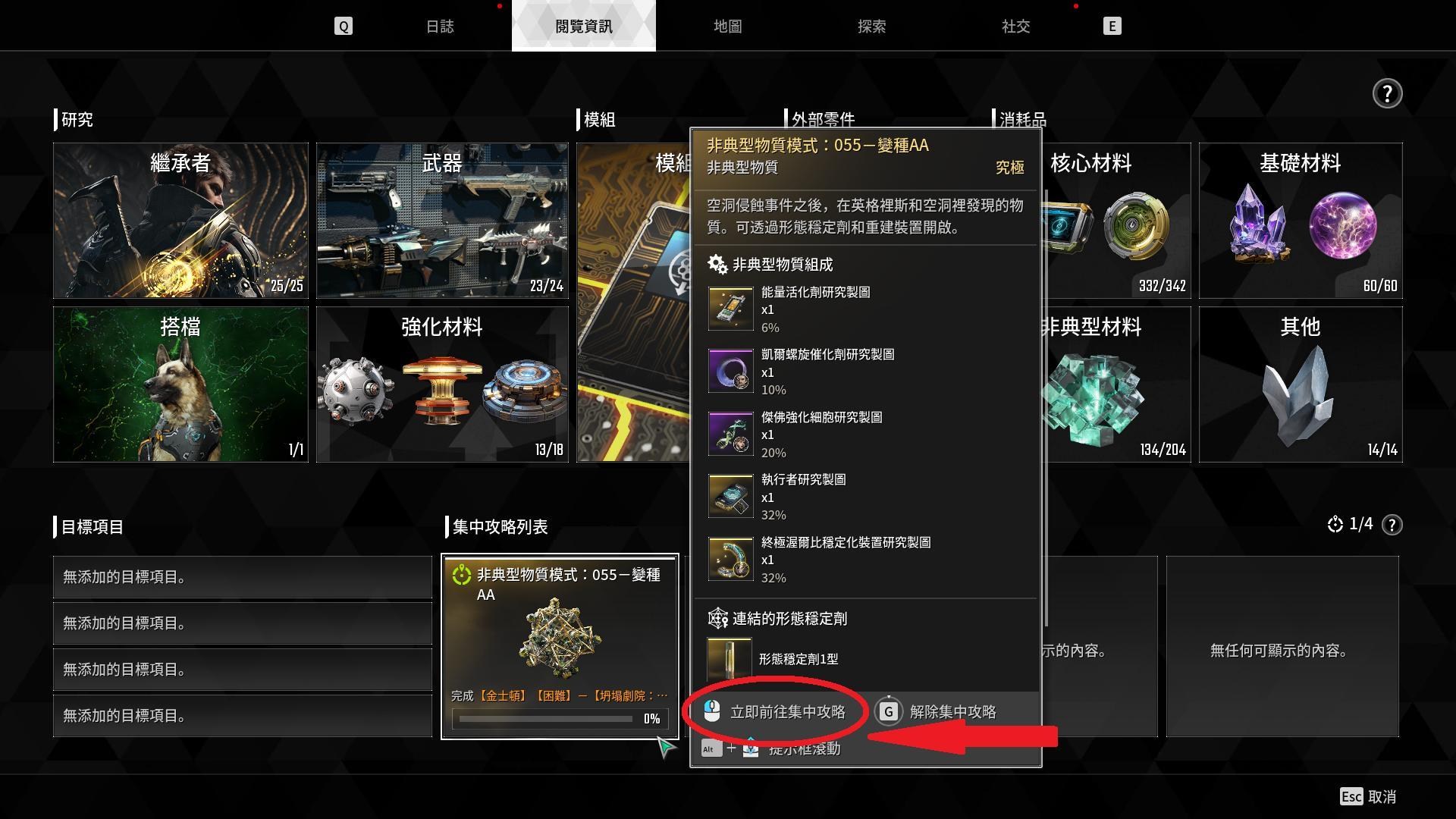Open the 繼承者 research category tile

pyautogui.click(x=180, y=221)
